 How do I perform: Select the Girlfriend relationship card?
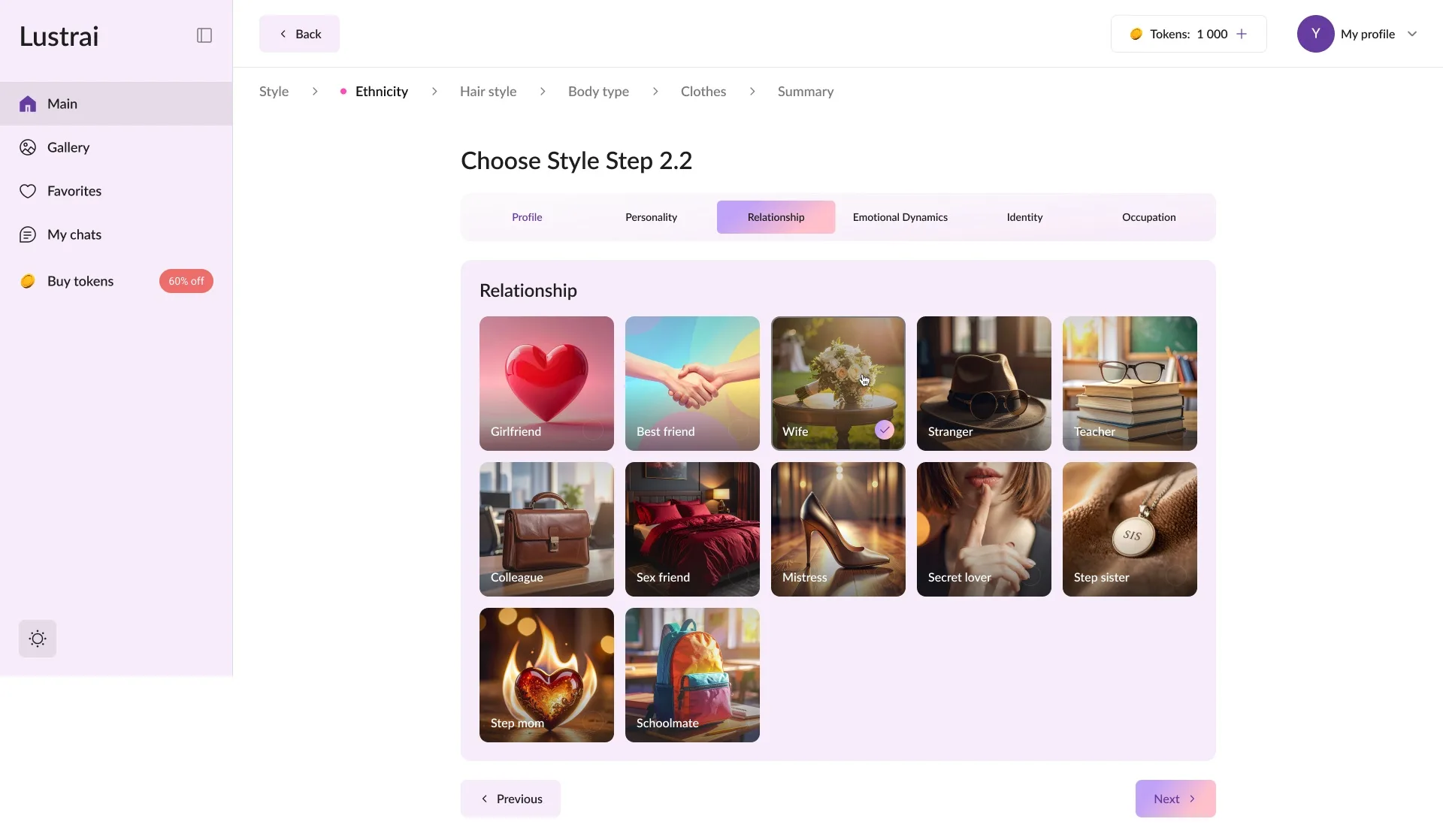pyautogui.click(x=546, y=383)
